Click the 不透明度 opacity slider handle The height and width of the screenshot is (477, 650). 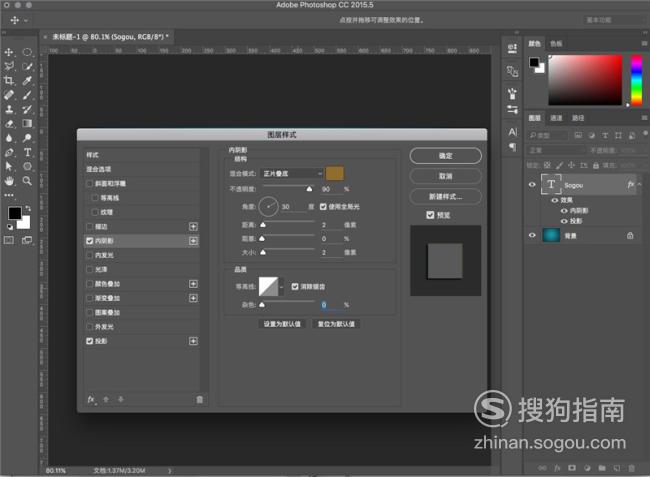309,189
